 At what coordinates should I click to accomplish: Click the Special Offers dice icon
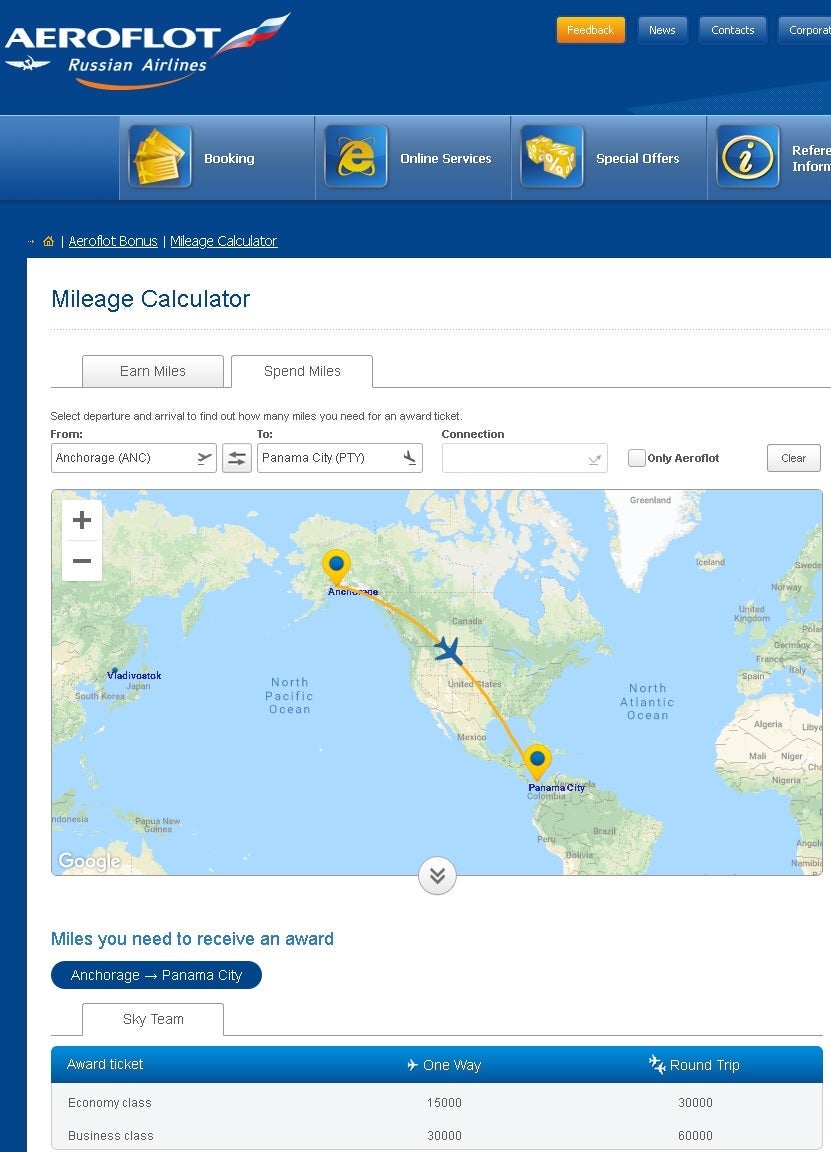tap(552, 157)
